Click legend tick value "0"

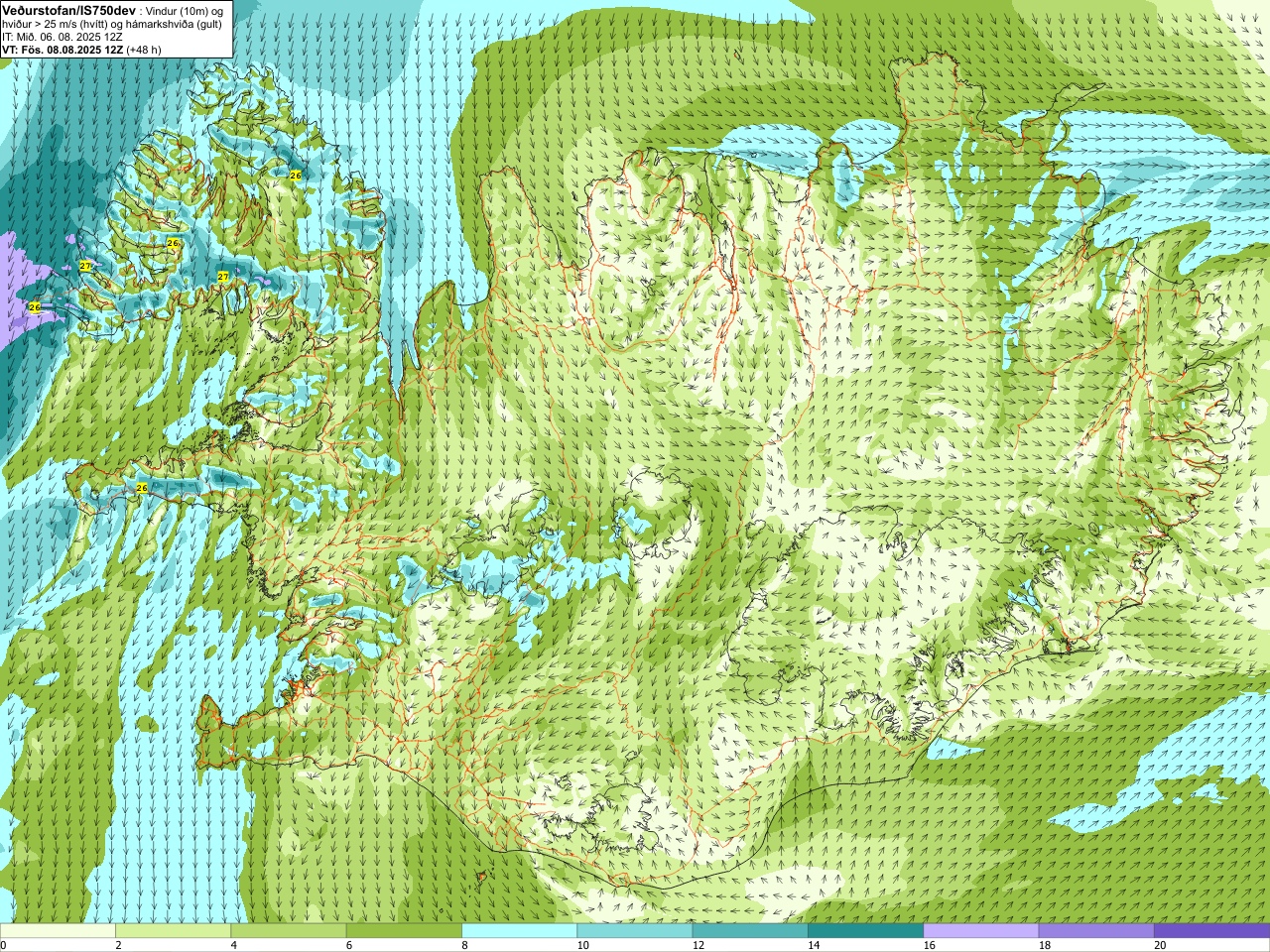[3, 945]
